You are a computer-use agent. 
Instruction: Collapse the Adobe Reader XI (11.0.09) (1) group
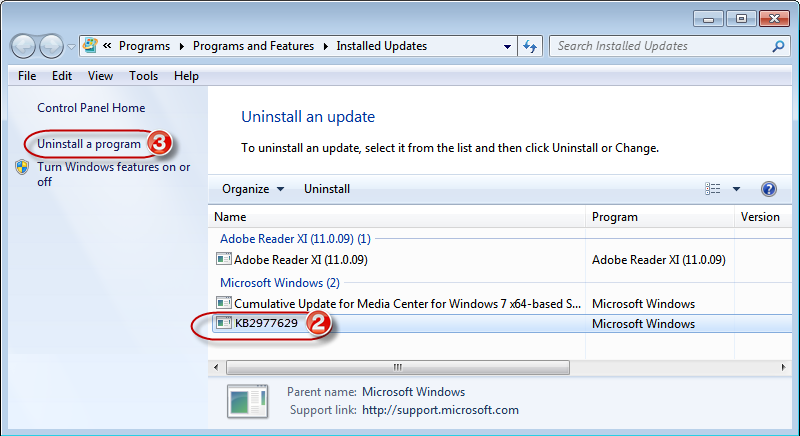[295, 239]
